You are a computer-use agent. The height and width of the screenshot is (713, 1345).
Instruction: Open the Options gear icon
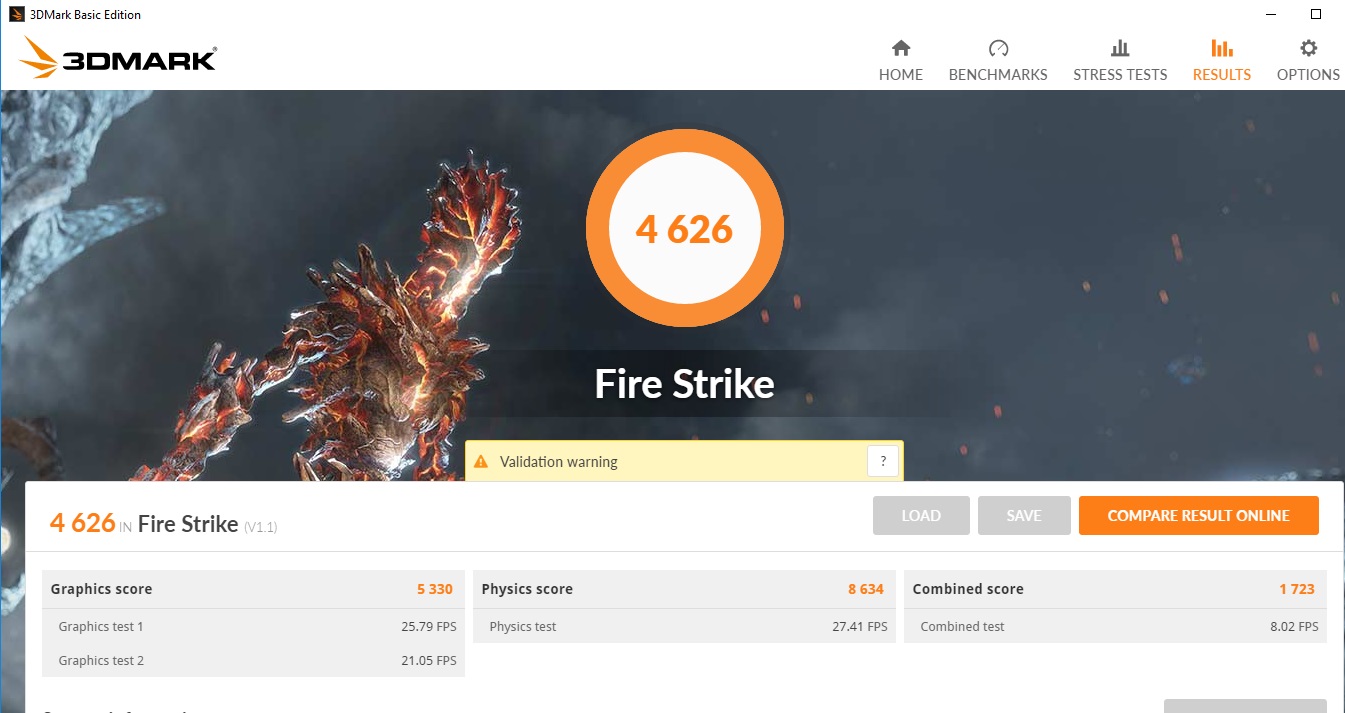click(1308, 48)
